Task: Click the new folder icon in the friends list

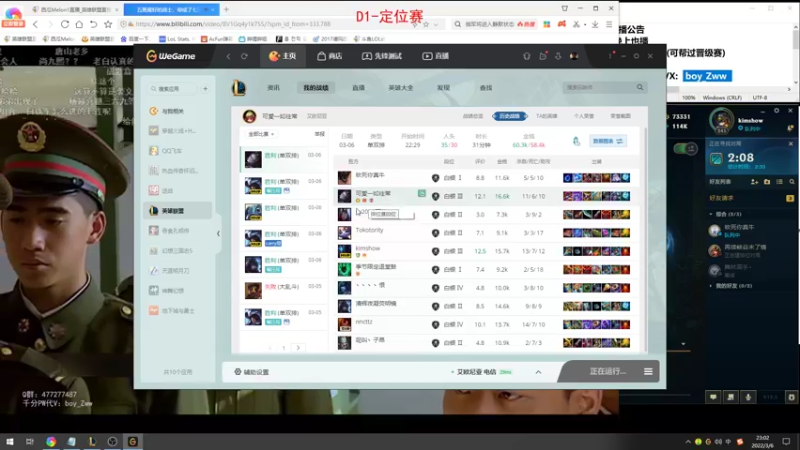Action: point(767,182)
